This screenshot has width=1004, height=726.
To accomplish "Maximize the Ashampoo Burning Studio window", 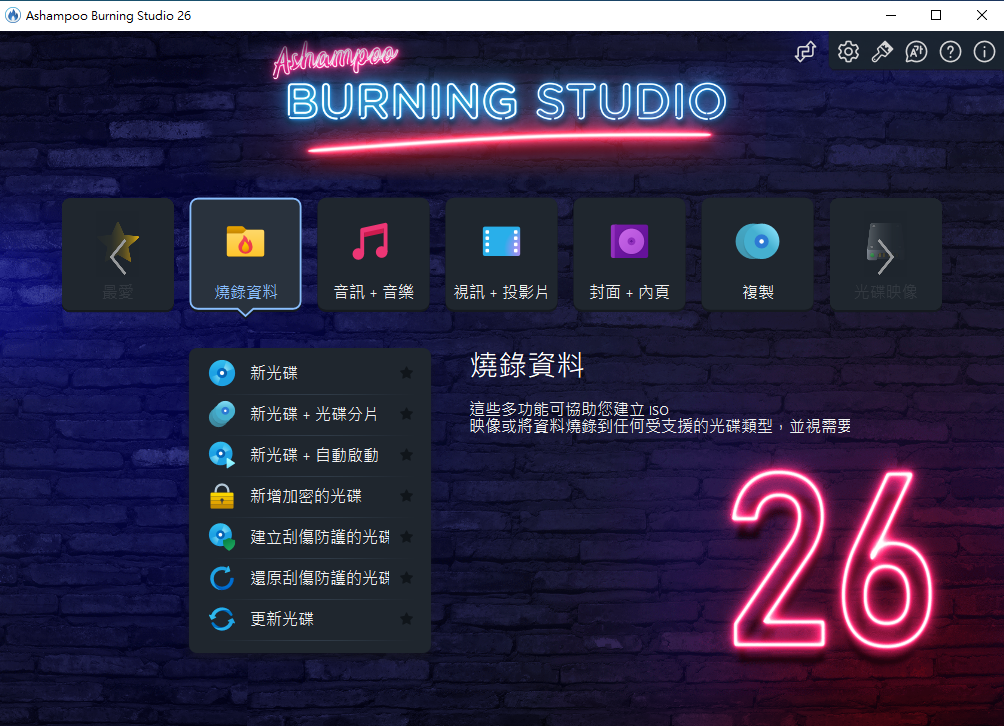I will (x=936, y=15).
